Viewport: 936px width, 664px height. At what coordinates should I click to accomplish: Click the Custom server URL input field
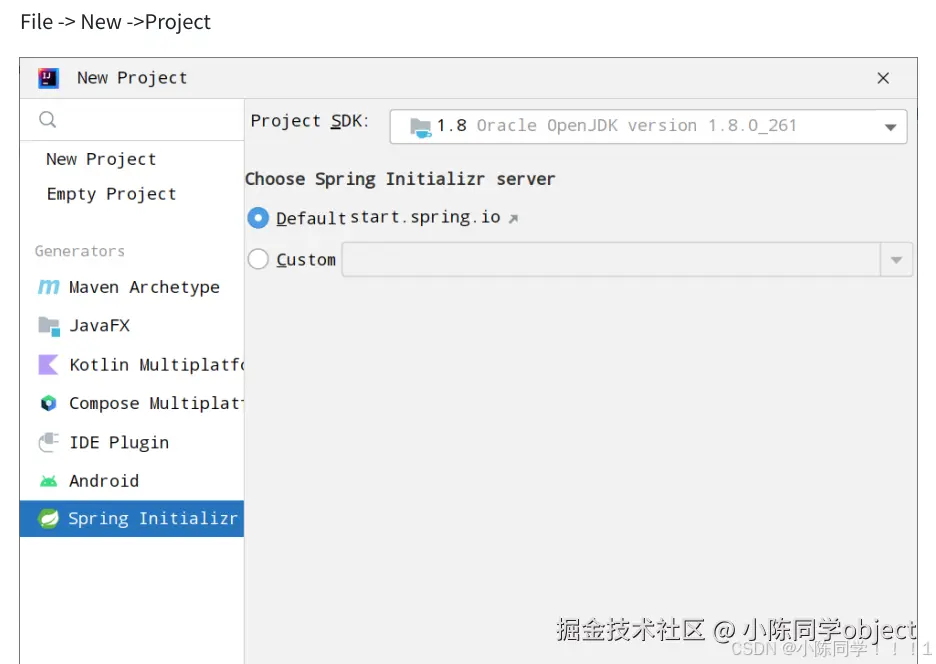point(610,260)
